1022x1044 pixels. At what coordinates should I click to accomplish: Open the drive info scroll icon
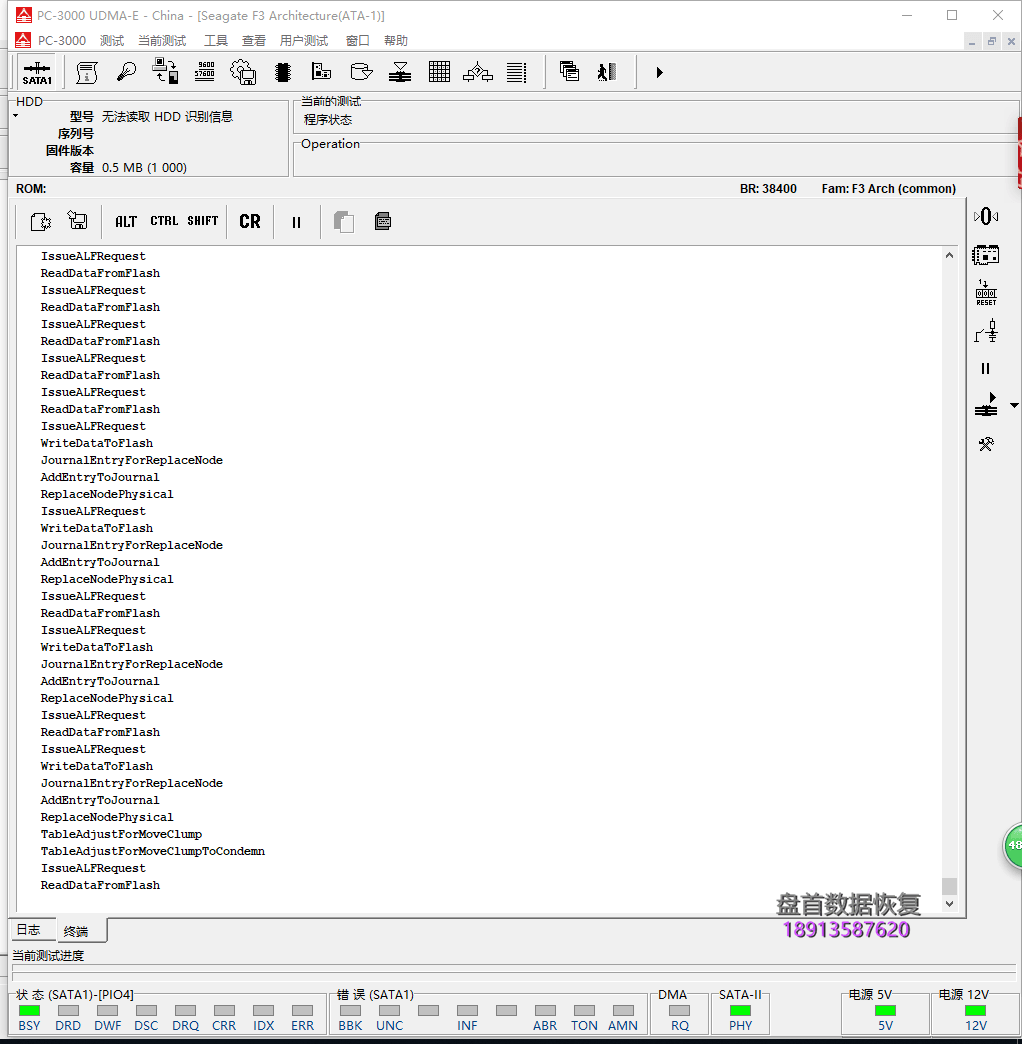coord(87,72)
